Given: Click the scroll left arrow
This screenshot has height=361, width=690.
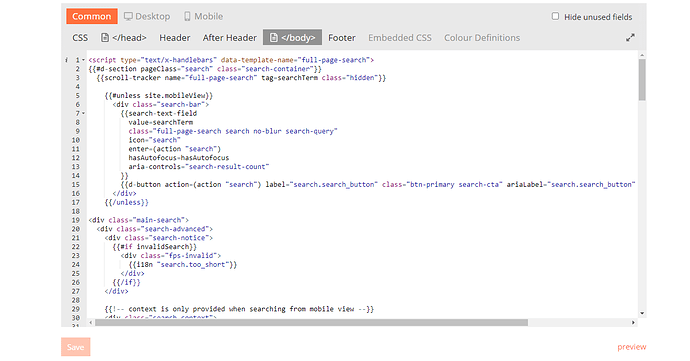Looking at the screenshot, I should [x=91, y=323].
